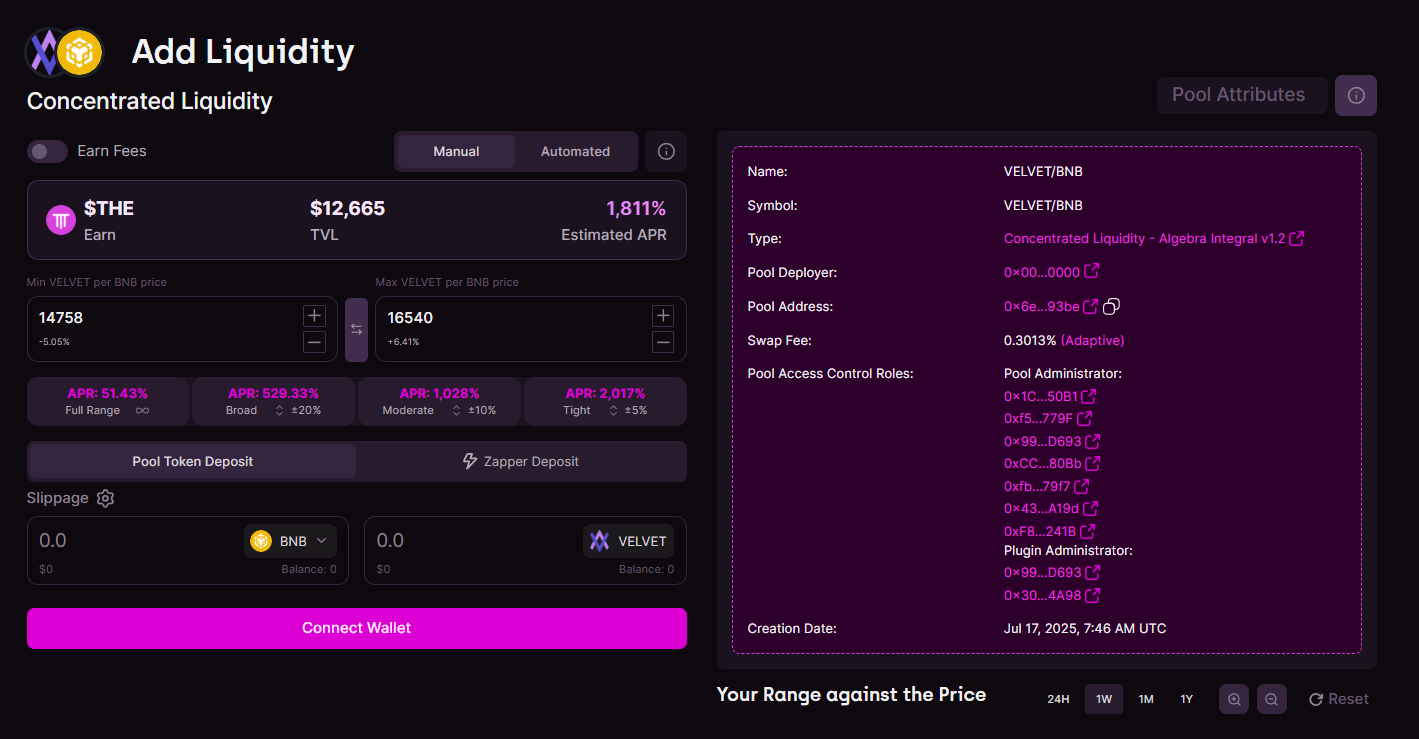The image size is (1419, 739).
Task: Copy the Pool Address to clipboard
Action: [x=1111, y=306]
